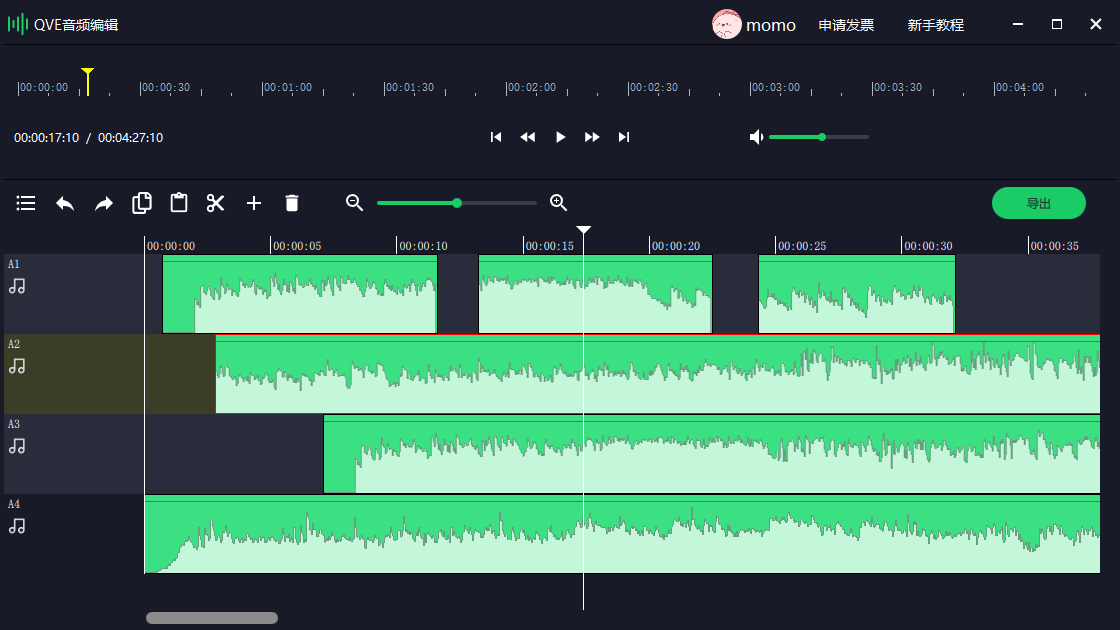Skip to the beginning of the audio

click(x=496, y=137)
